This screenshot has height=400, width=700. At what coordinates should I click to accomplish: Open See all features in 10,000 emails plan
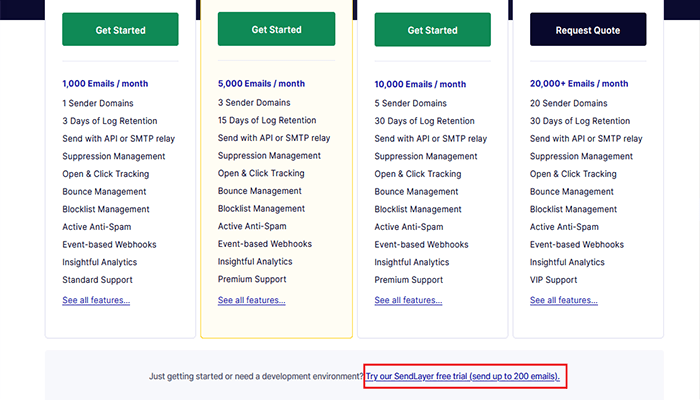(408, 300)
